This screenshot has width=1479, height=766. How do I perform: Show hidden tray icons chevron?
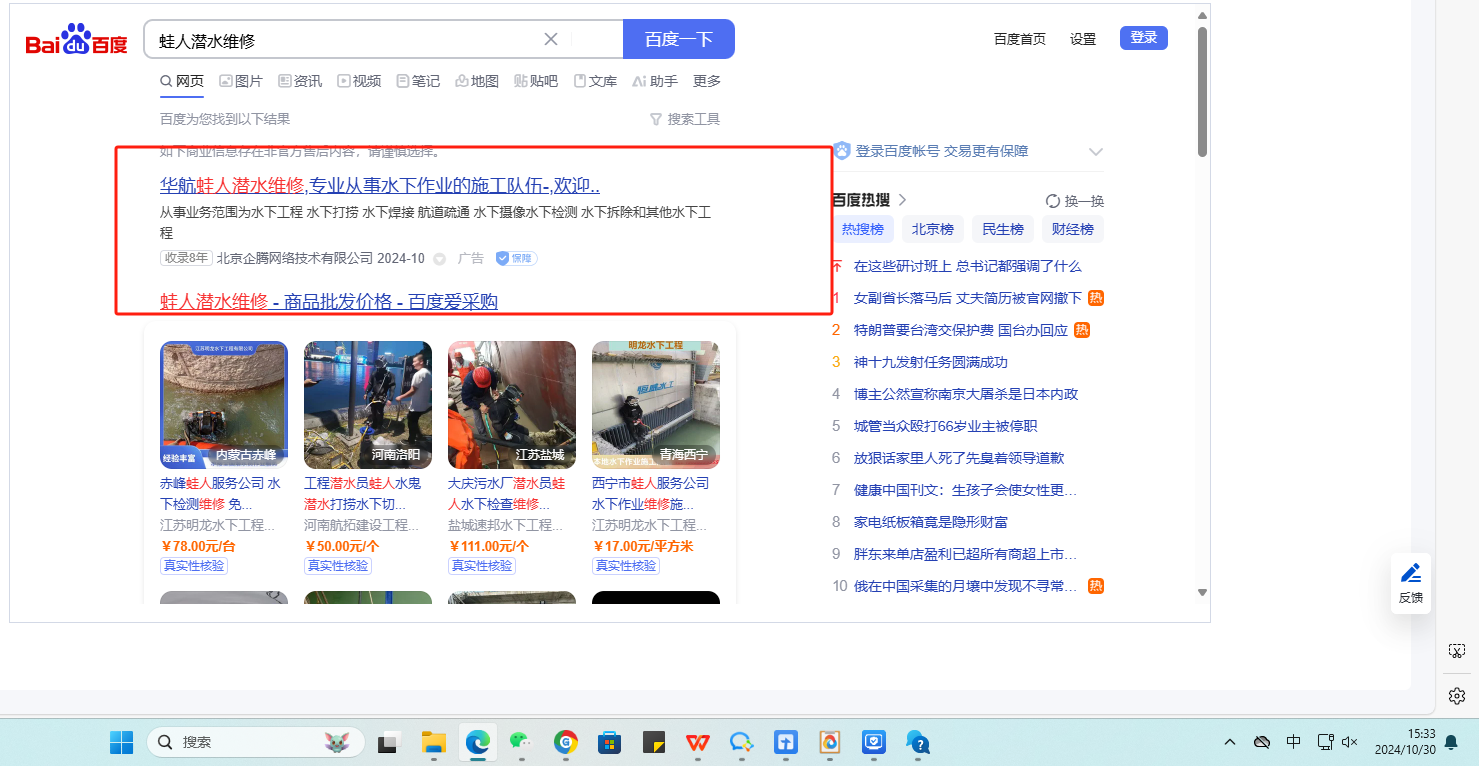point(1231,742)
